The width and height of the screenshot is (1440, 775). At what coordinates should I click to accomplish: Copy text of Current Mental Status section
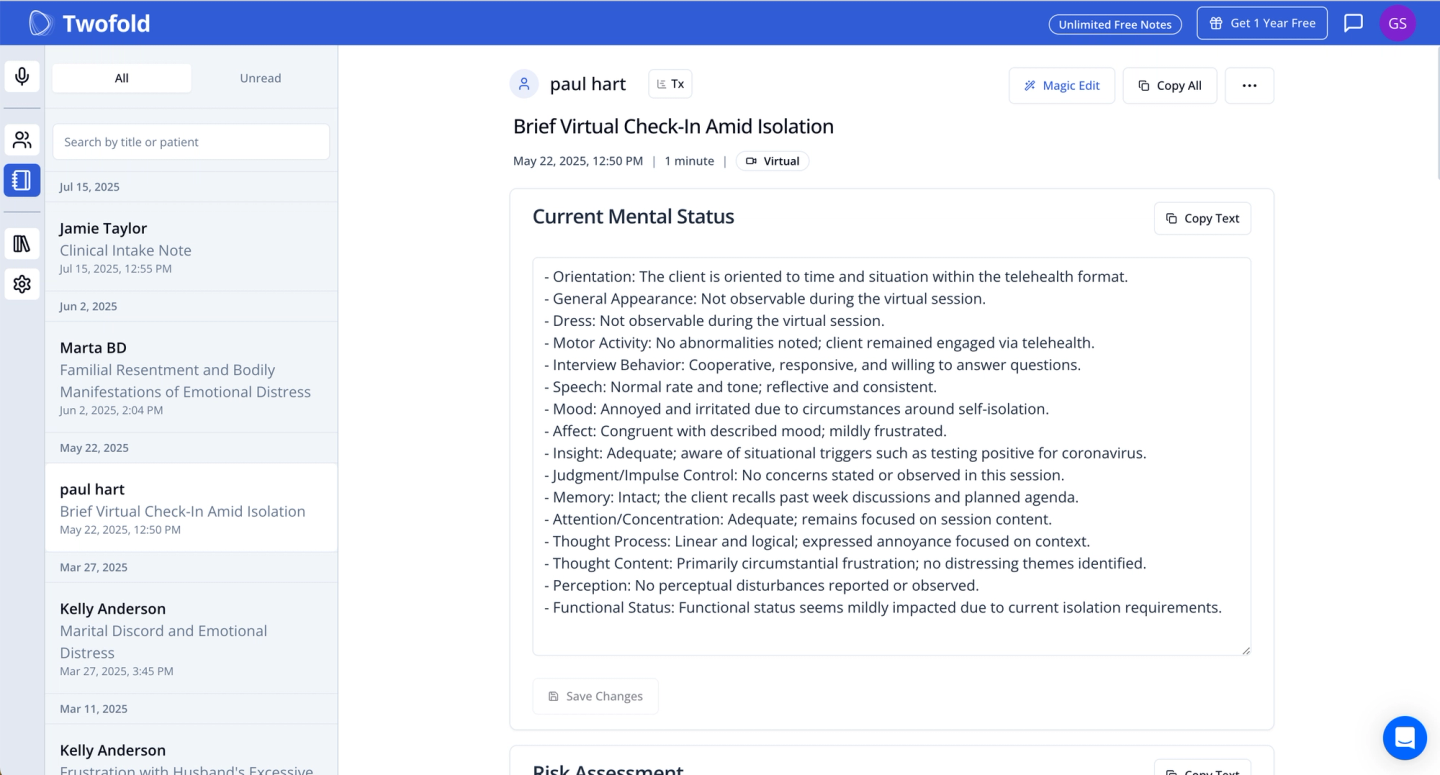[1202, 218]
